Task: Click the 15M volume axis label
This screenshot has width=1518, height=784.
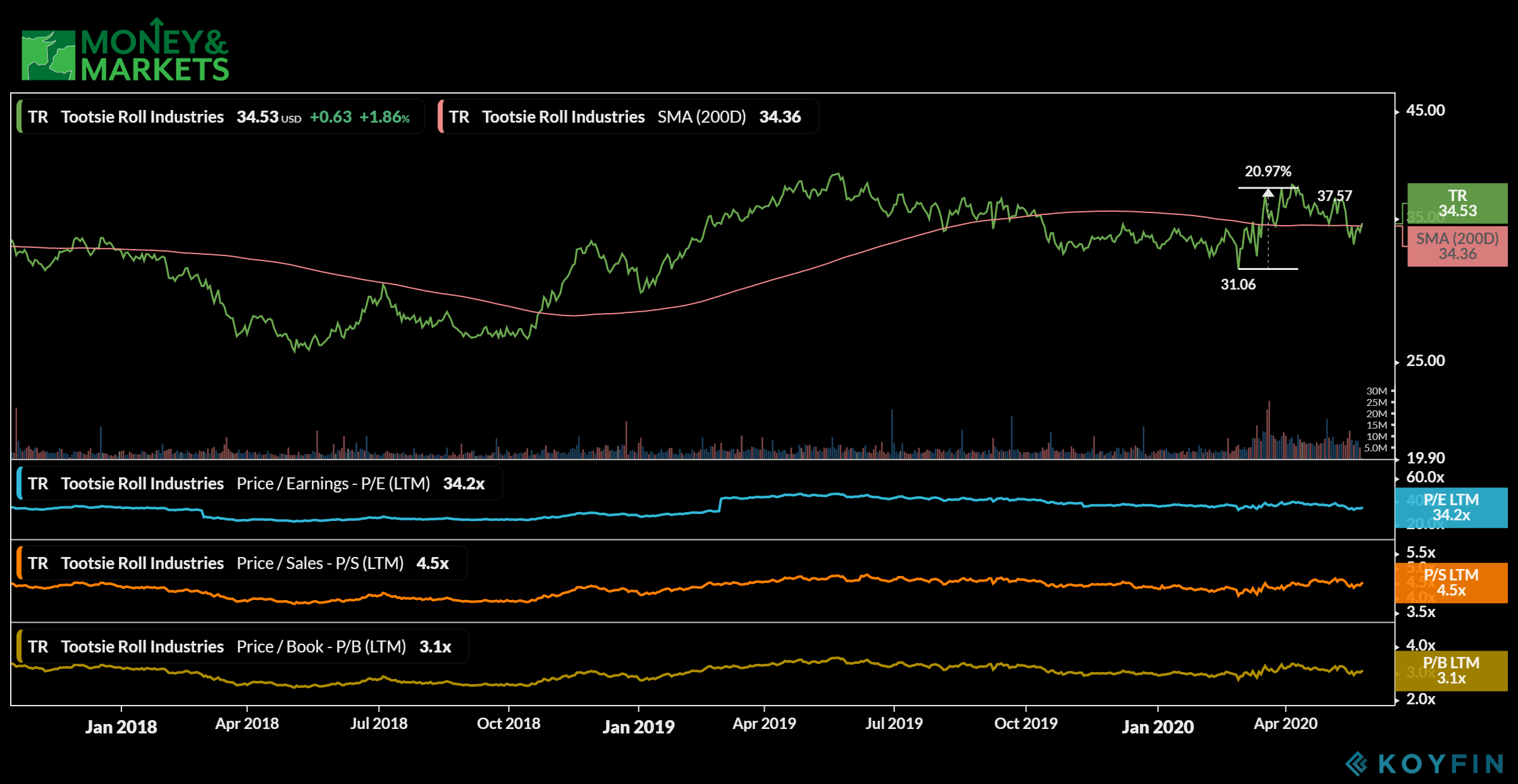Action: 1376,426
